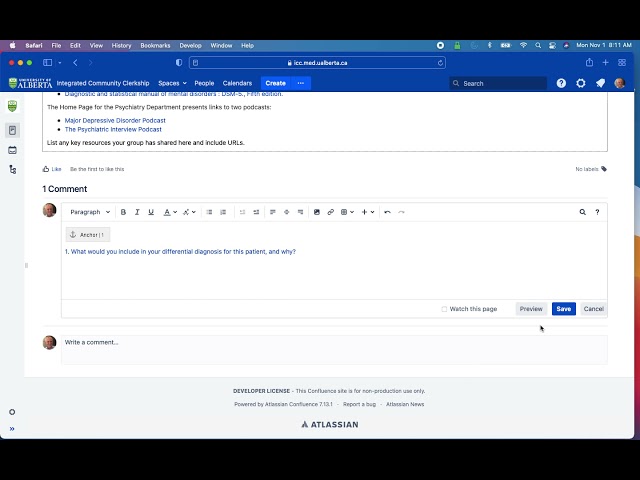Open the space calendars sidebar icon
640x480 pixels.
coord(12,150)
